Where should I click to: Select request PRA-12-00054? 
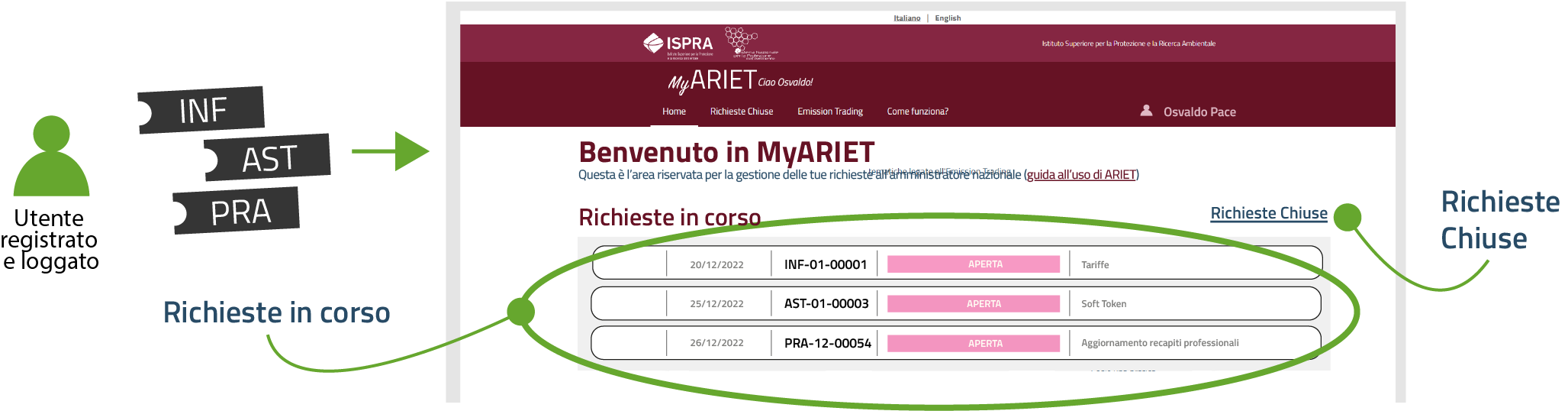pos(827,344)
